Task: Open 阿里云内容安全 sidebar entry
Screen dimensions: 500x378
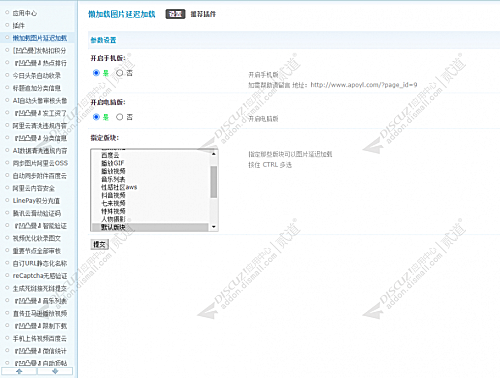Action: [x=34, y=188]
